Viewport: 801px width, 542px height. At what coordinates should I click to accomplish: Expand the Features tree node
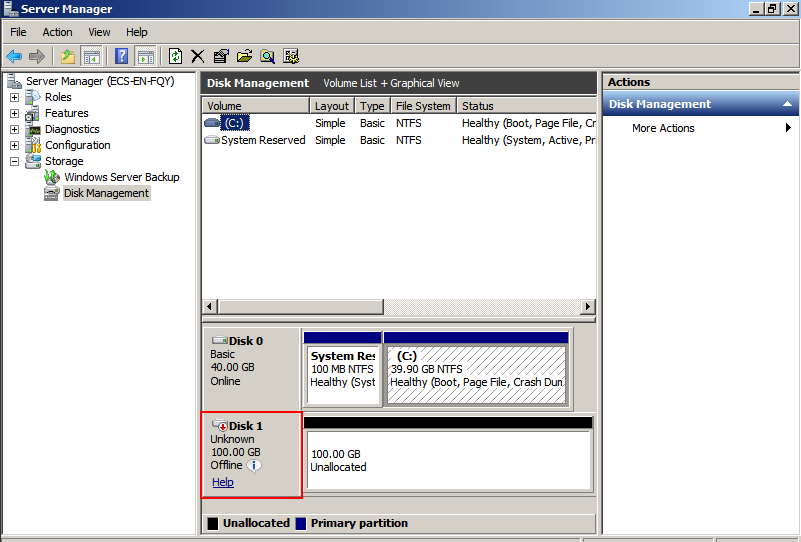14,113
